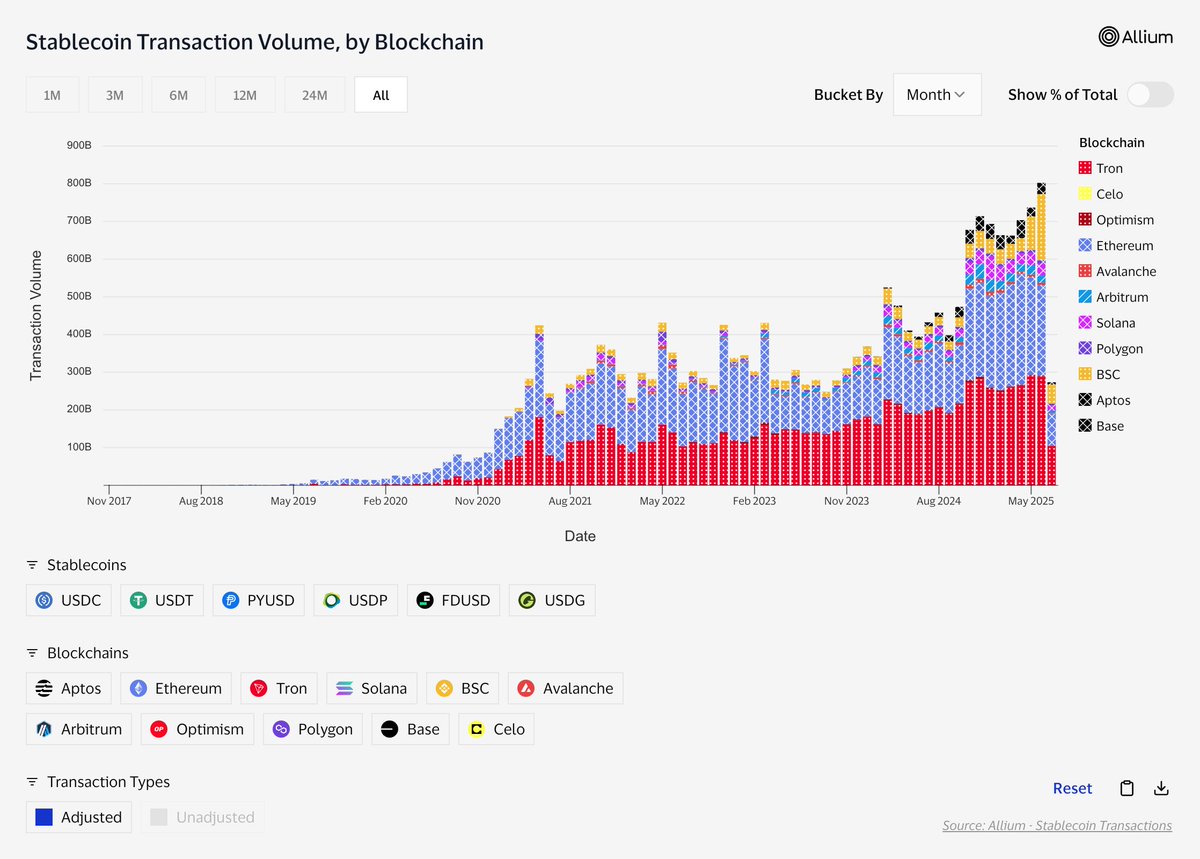Click the tallest bar near May 2025

pos(1041,334)
